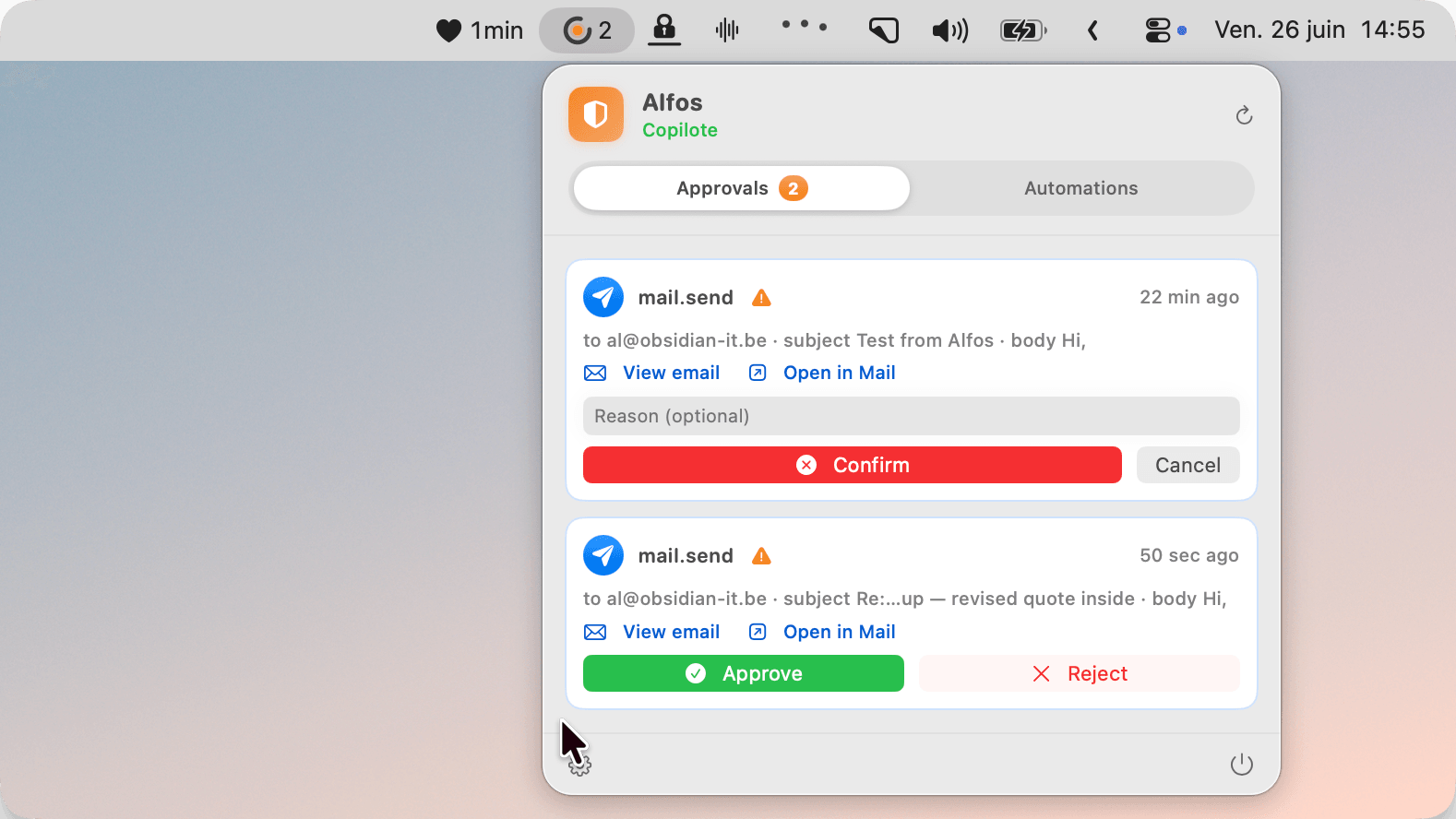Expand hidden menu bar items chevron
Image resolution: width=1456 pixels, height=819 pixels.
click(x=1092, y=30)
